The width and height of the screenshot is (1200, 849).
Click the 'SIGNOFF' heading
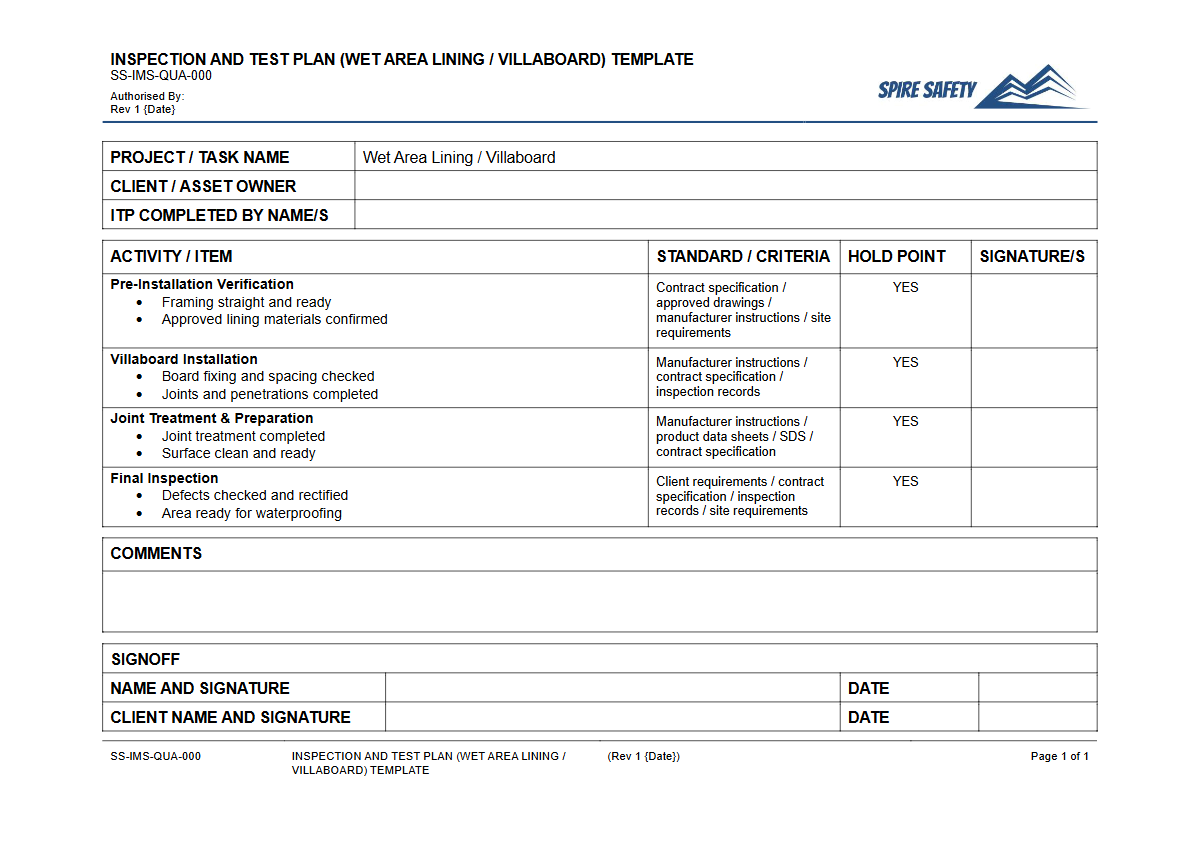[x=145, y=660]
